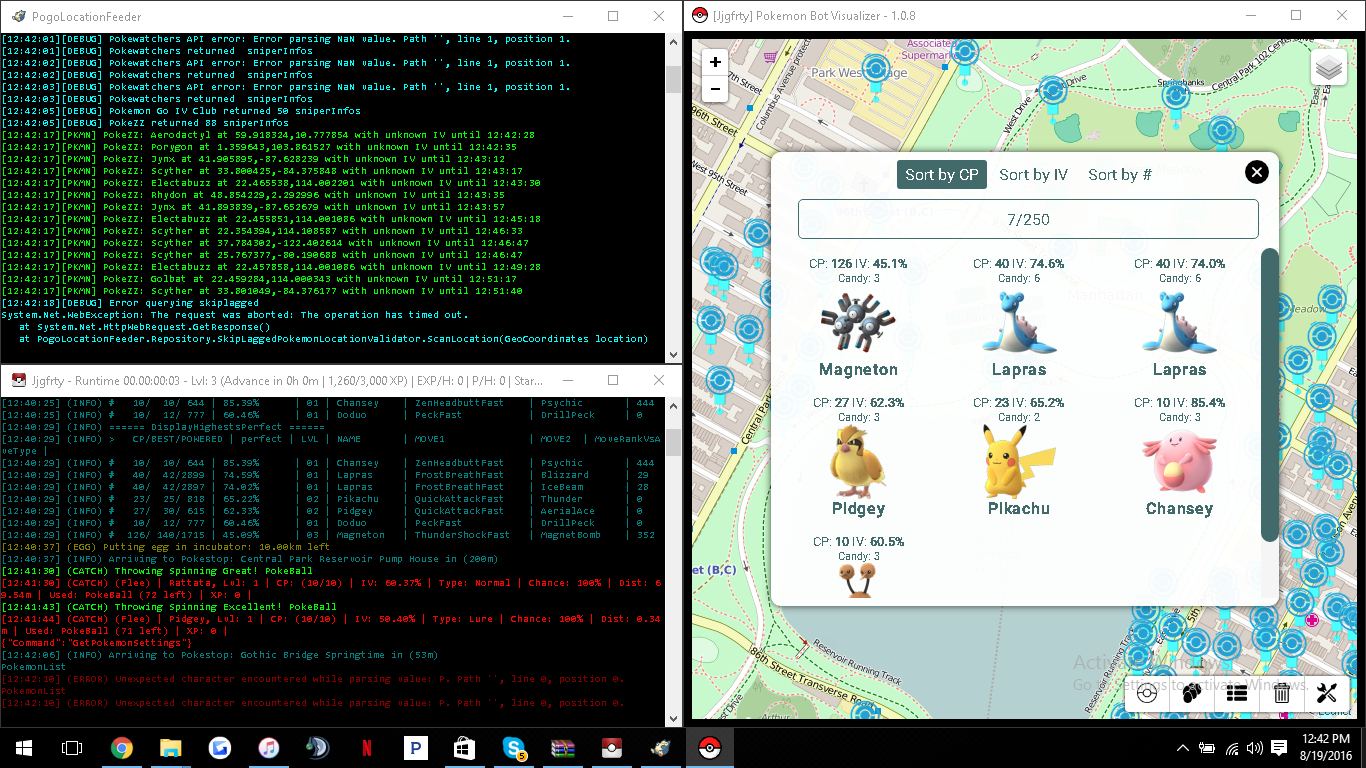Select the Magneton card image

click(858, 322)
